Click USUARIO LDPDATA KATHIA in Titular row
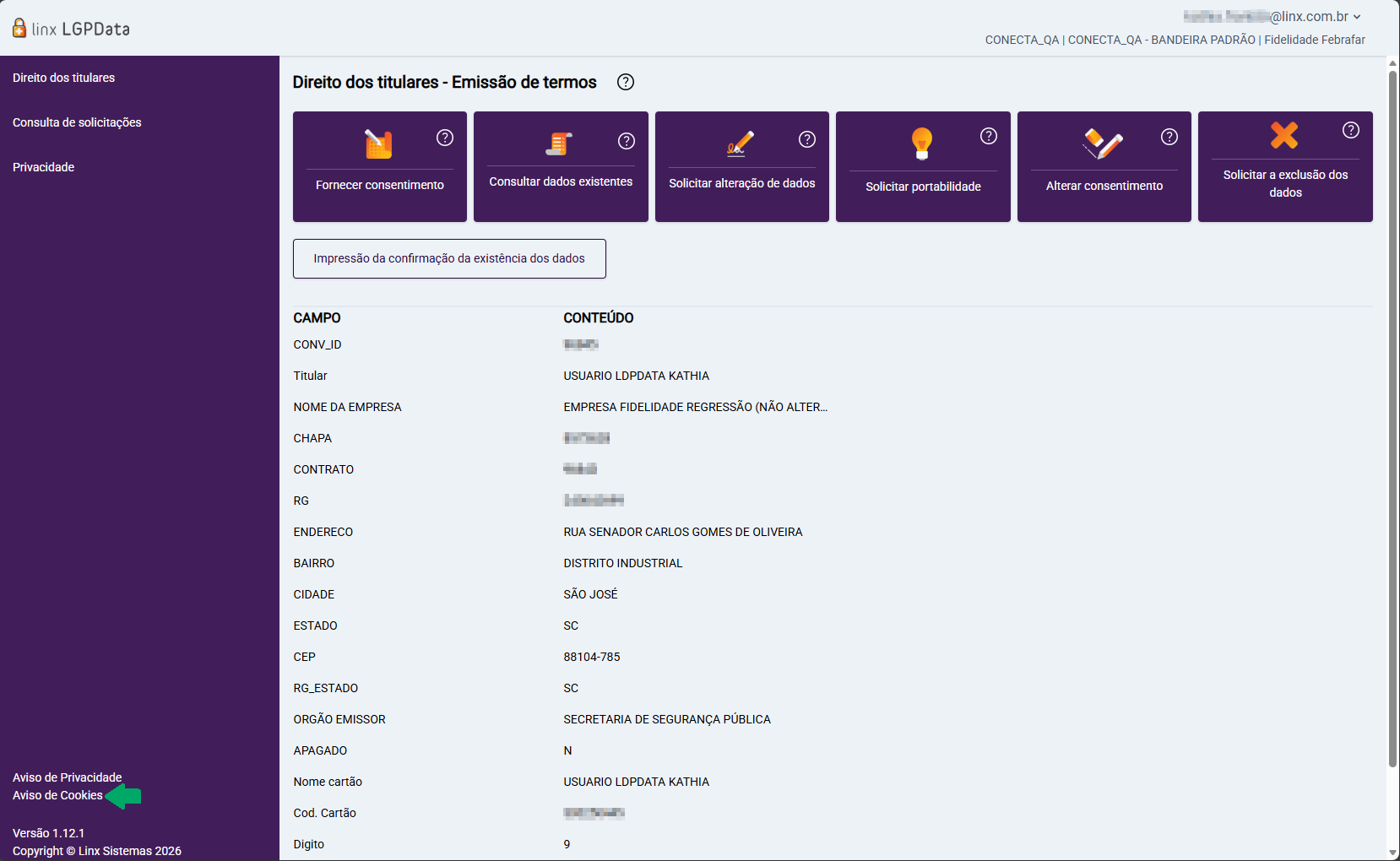Image resolution: width=1400 pixels, height=861 pixels. point(637,376)
